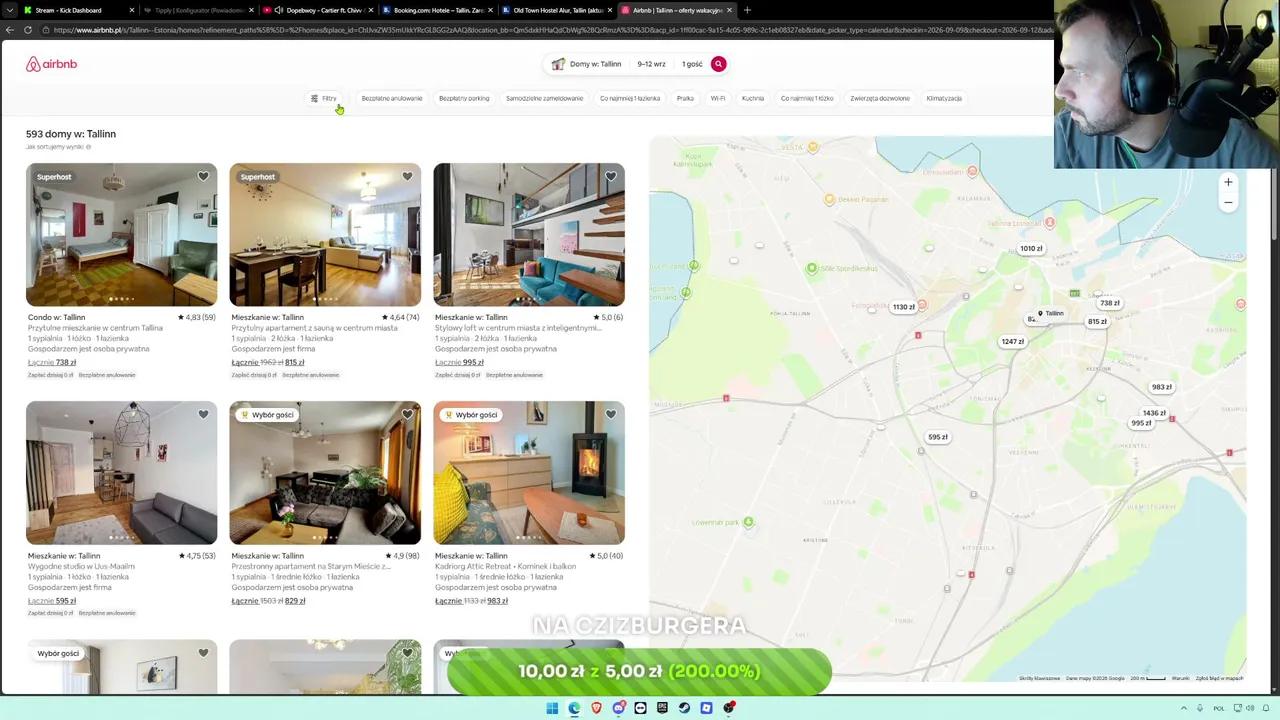Select the 1010 zł map price marker
The height and width of the screenshot is (720, 1280).
pyautogui.click(x=1031, y=249)
